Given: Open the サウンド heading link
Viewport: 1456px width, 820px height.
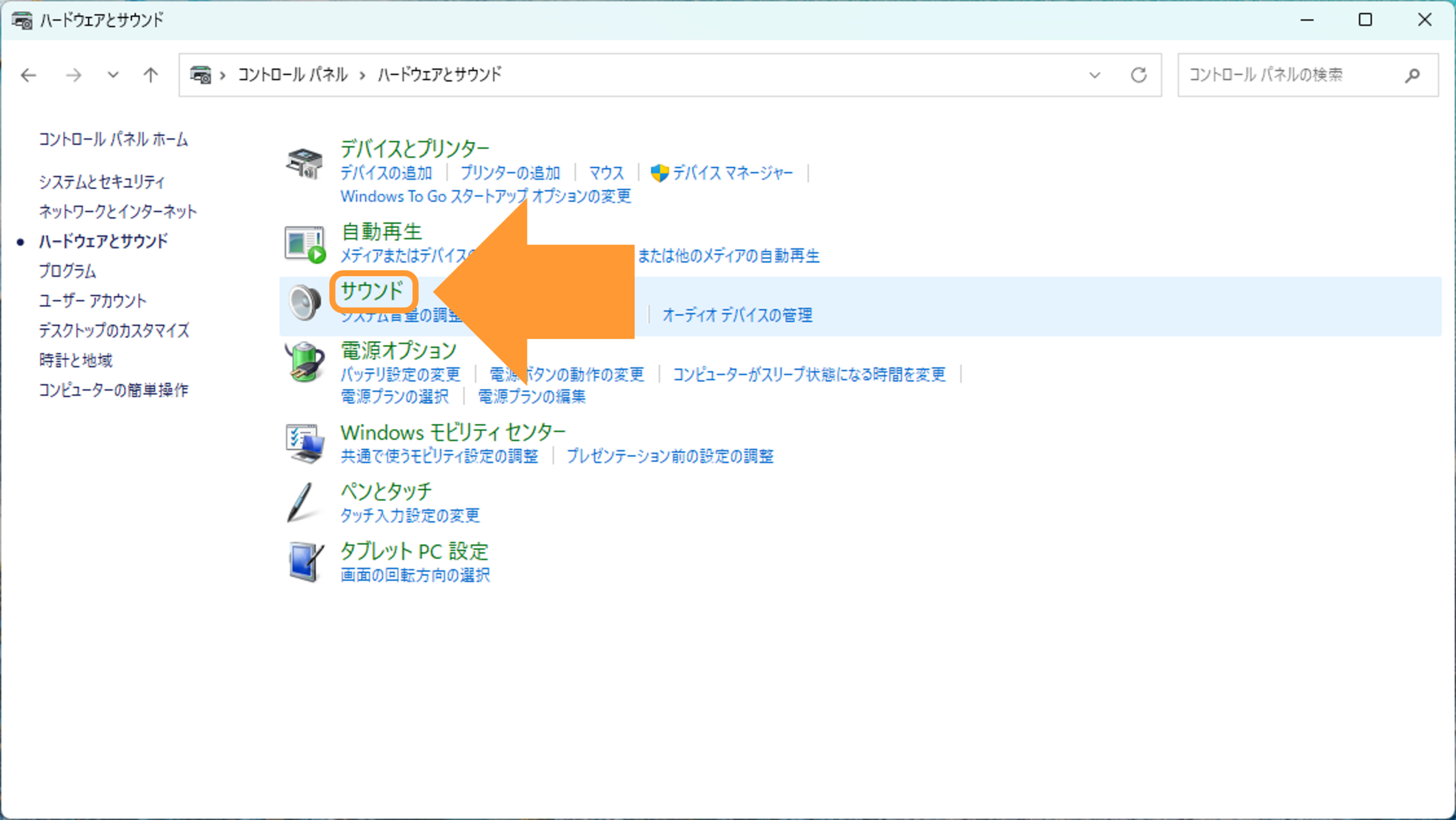Looking at the screenshot, I should point(373,291).
